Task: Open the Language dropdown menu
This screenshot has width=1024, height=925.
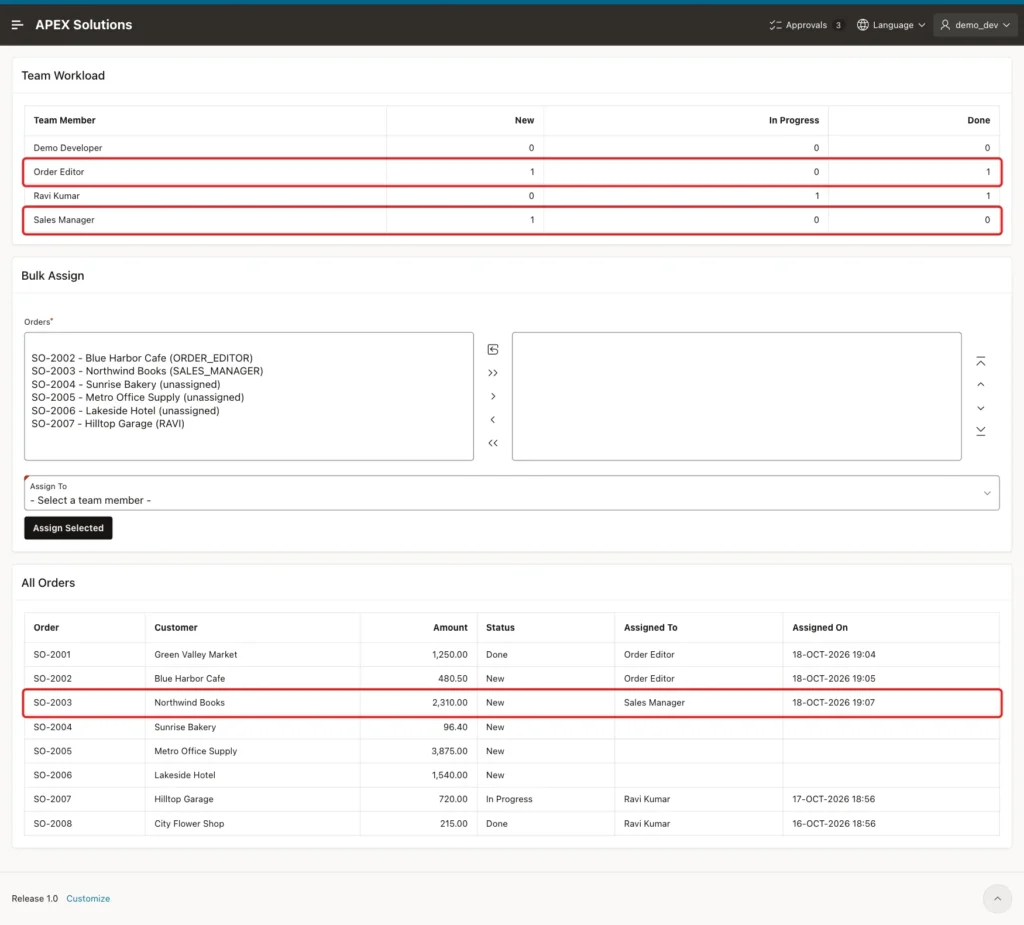Action: pyautogui.click(x=891, y=25)
